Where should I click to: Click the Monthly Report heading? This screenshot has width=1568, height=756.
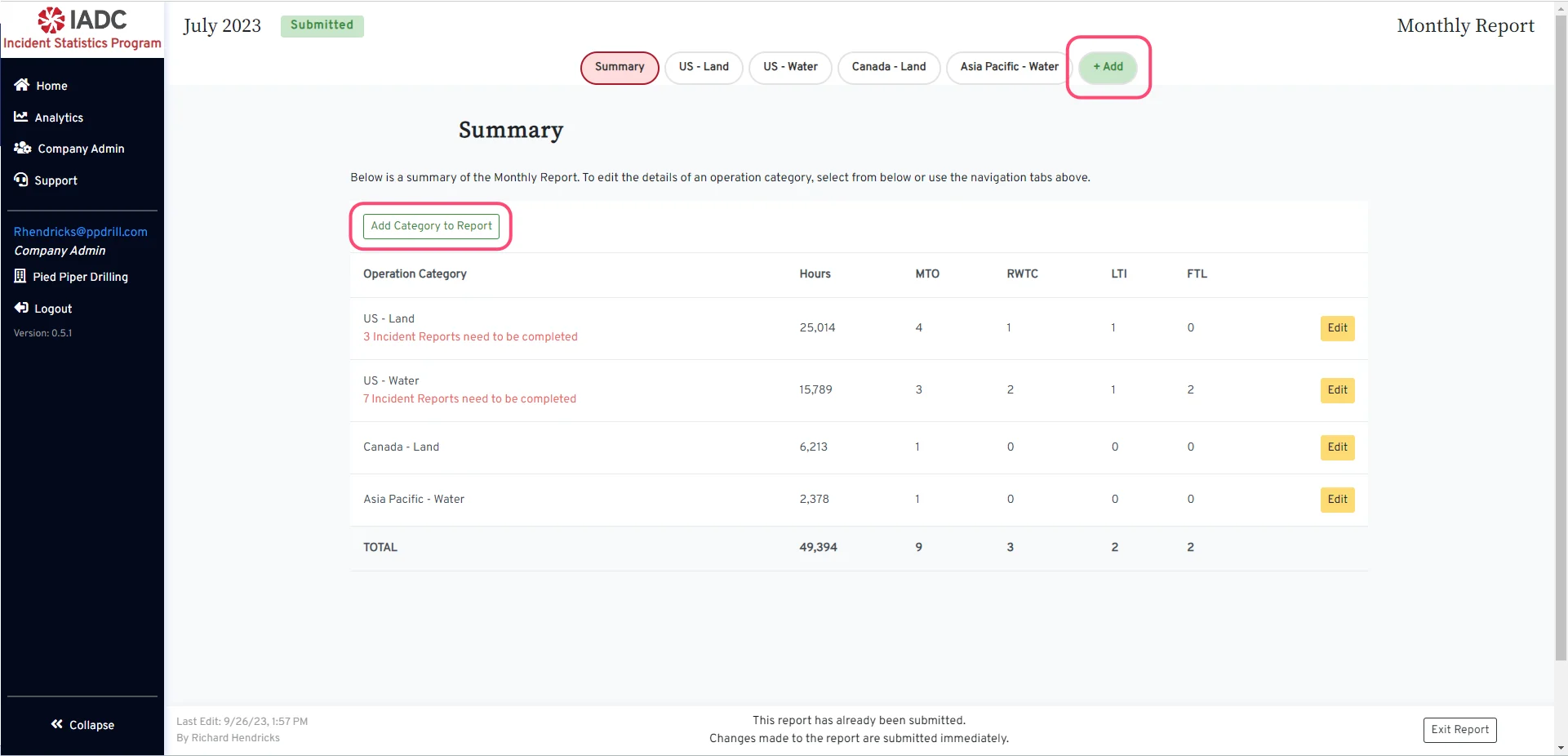tap(1465, 26)
